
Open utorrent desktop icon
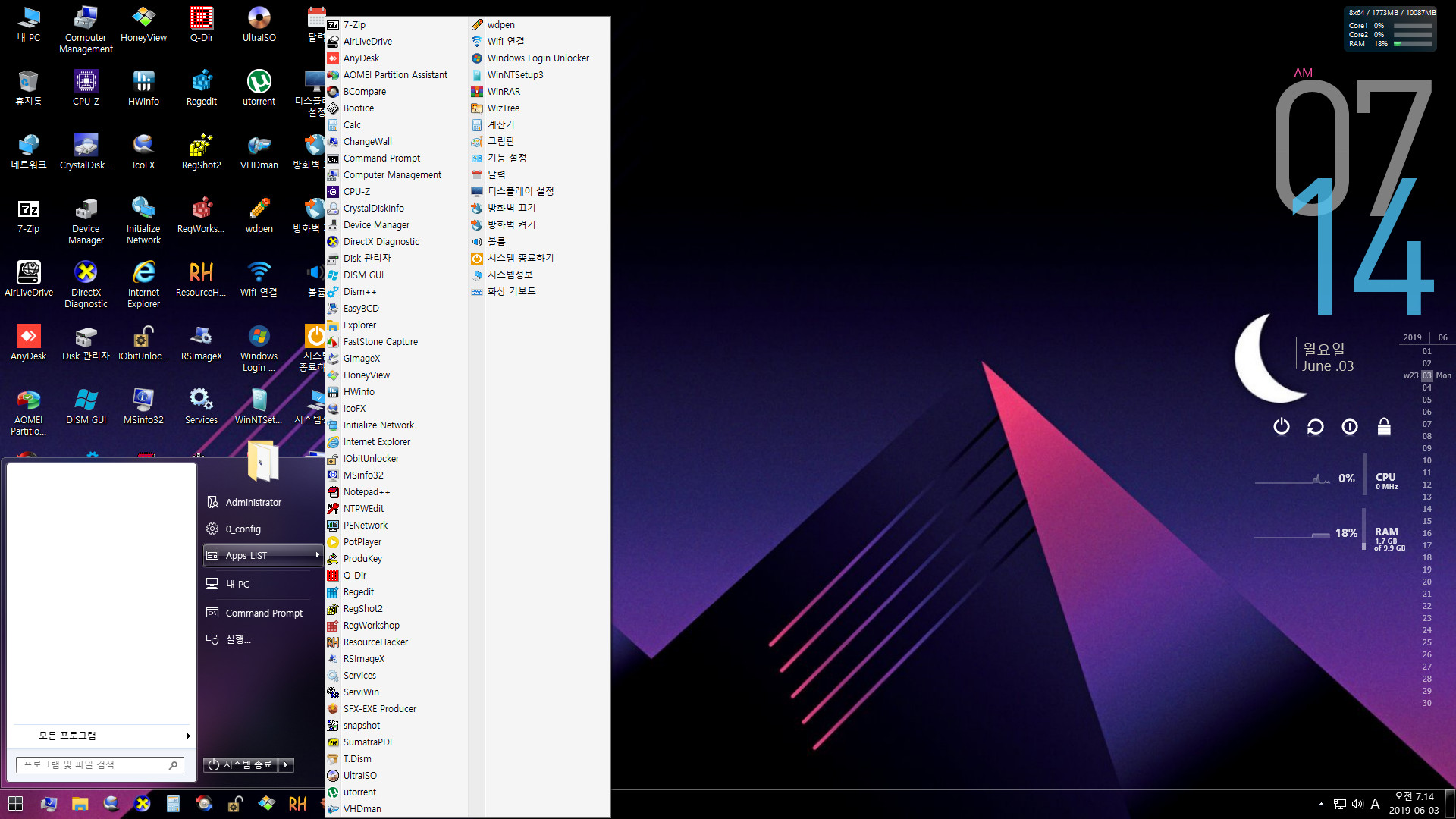coord(259,87)
